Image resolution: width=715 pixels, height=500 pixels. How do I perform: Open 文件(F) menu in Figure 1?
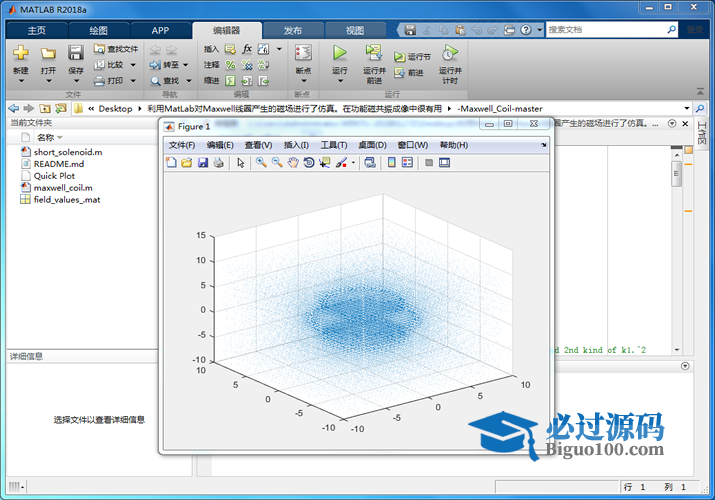click(182, 145)
